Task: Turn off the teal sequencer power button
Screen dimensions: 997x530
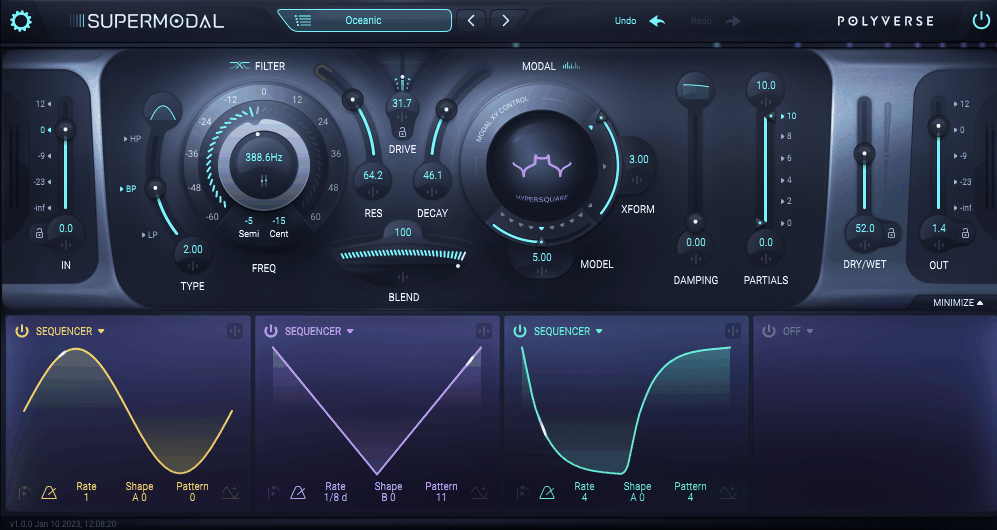Action: point(520,331)
